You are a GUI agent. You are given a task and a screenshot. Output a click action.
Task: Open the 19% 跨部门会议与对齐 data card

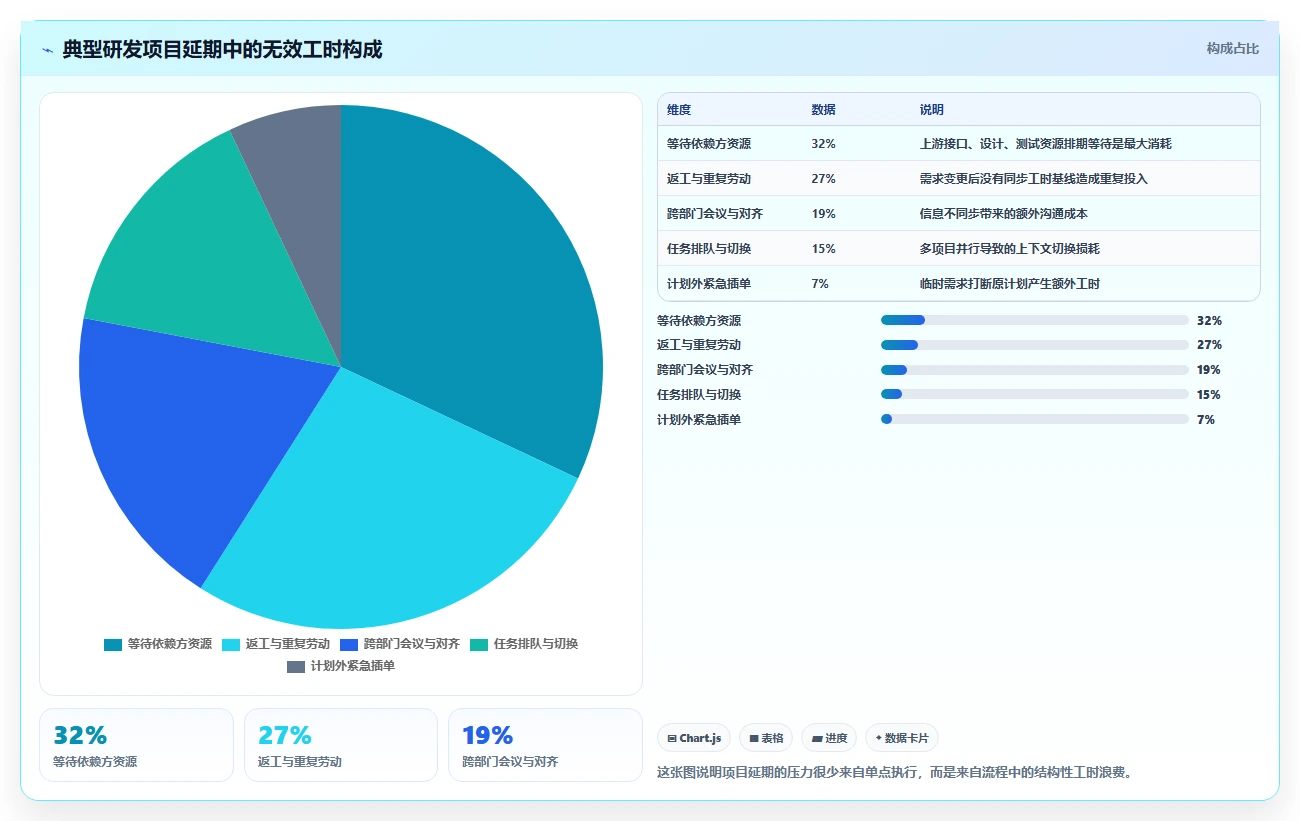545,745
